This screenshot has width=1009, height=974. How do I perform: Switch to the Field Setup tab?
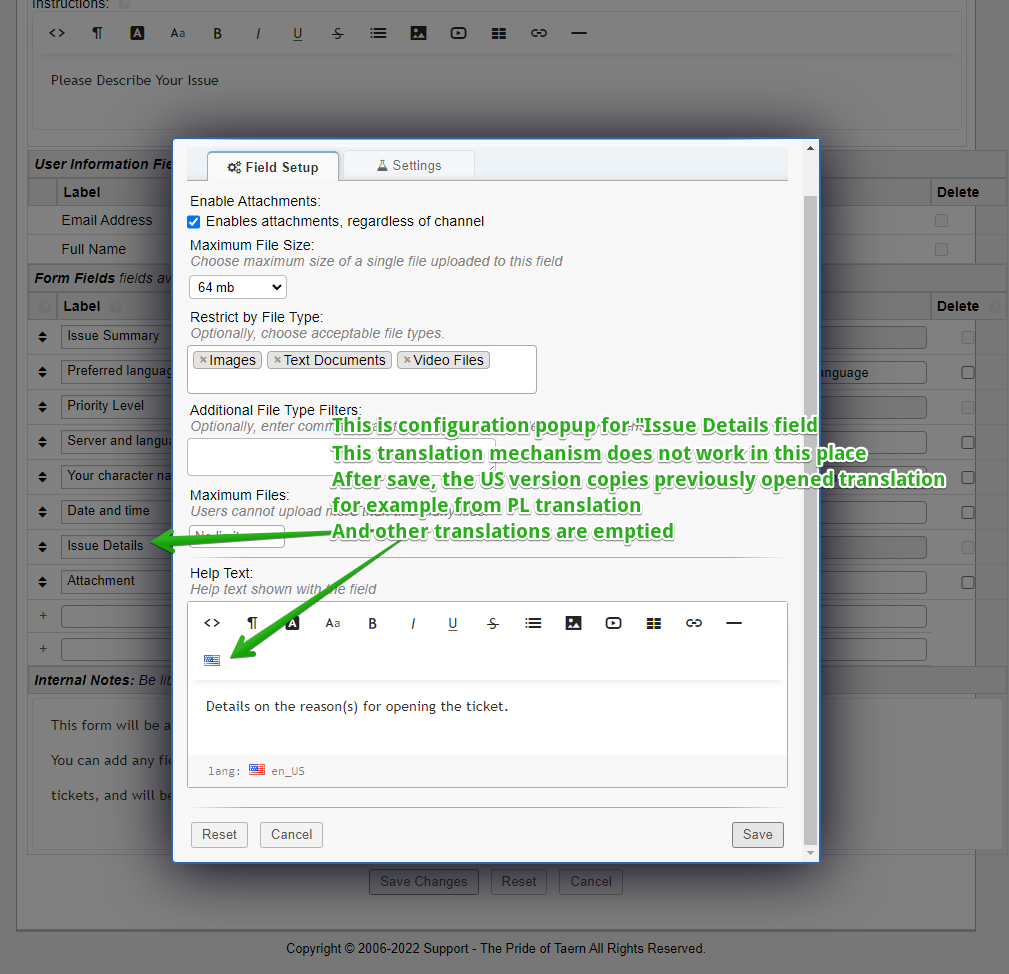pyautogui.click(x=273, y=166)
